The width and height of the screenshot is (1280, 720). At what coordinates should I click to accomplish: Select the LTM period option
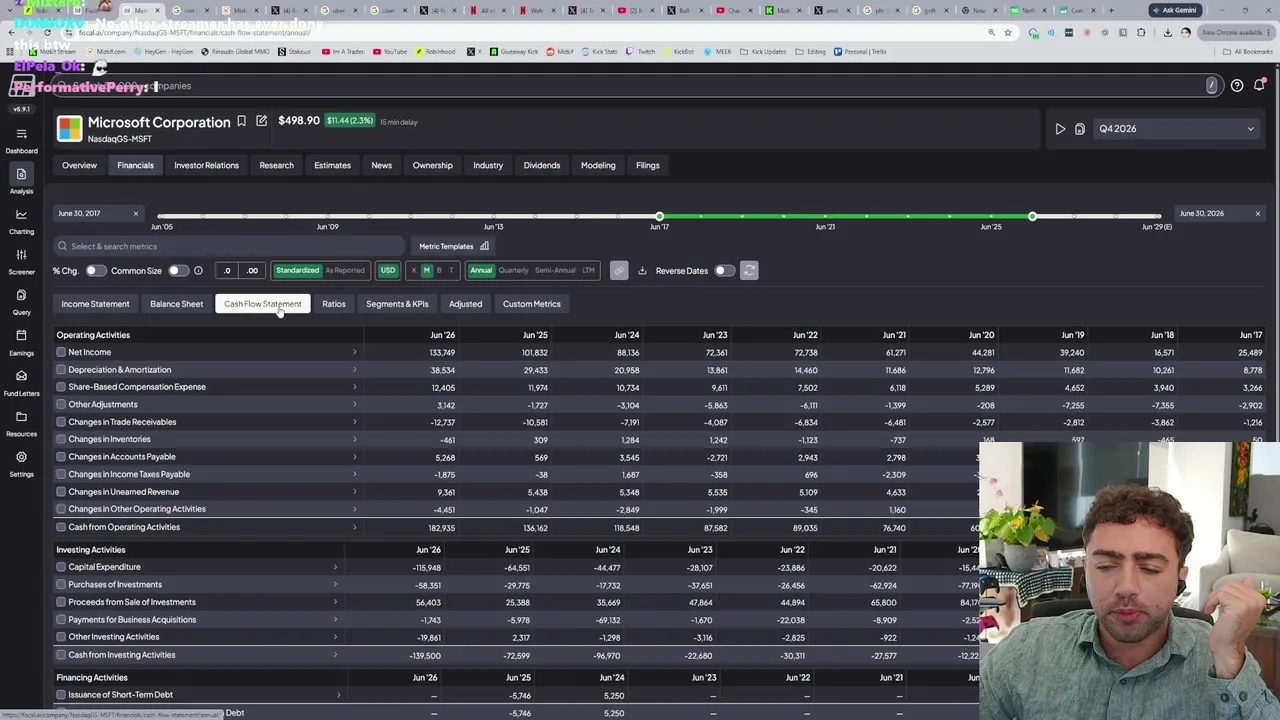(588, 271)
